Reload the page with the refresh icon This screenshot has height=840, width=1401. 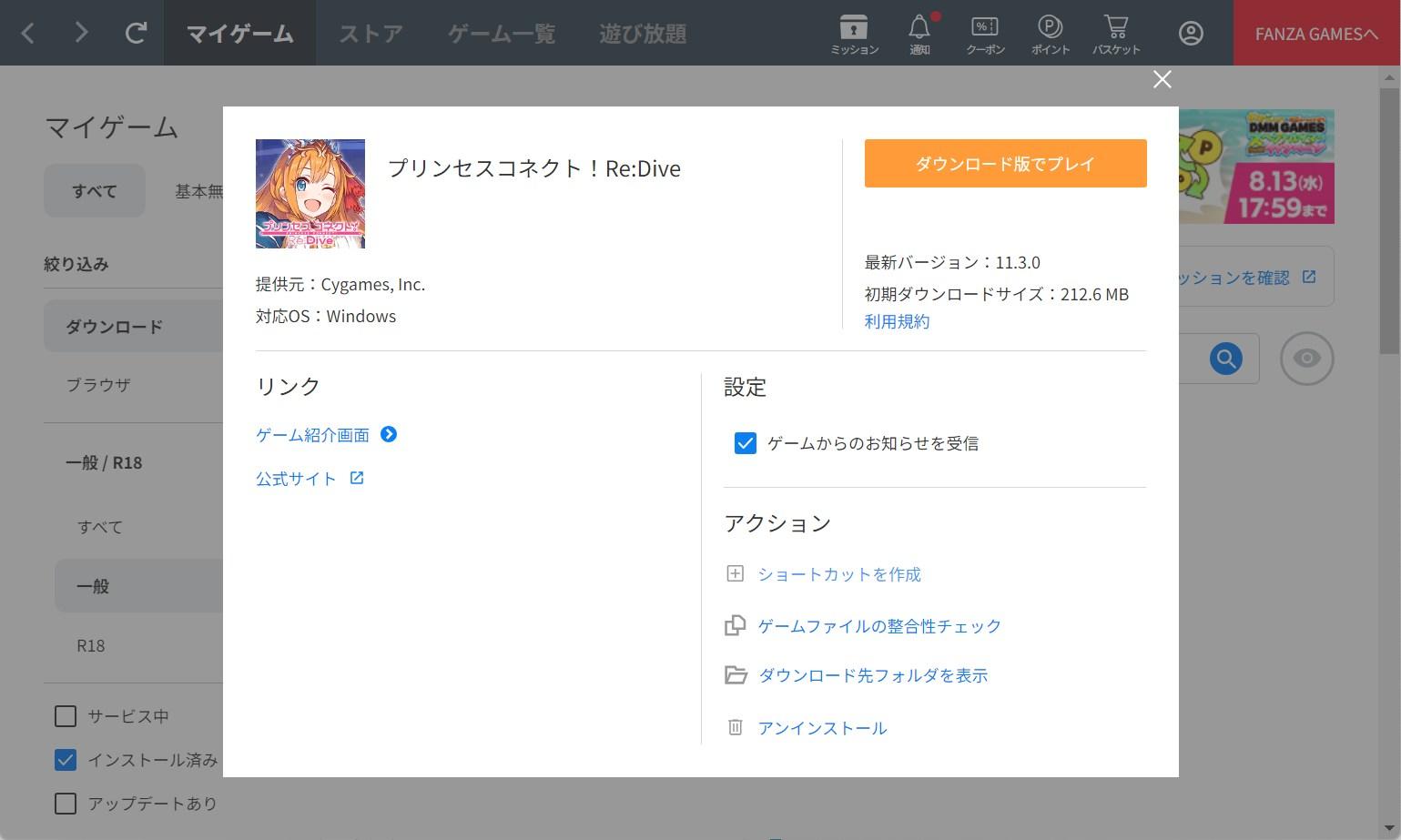(137, 33)
